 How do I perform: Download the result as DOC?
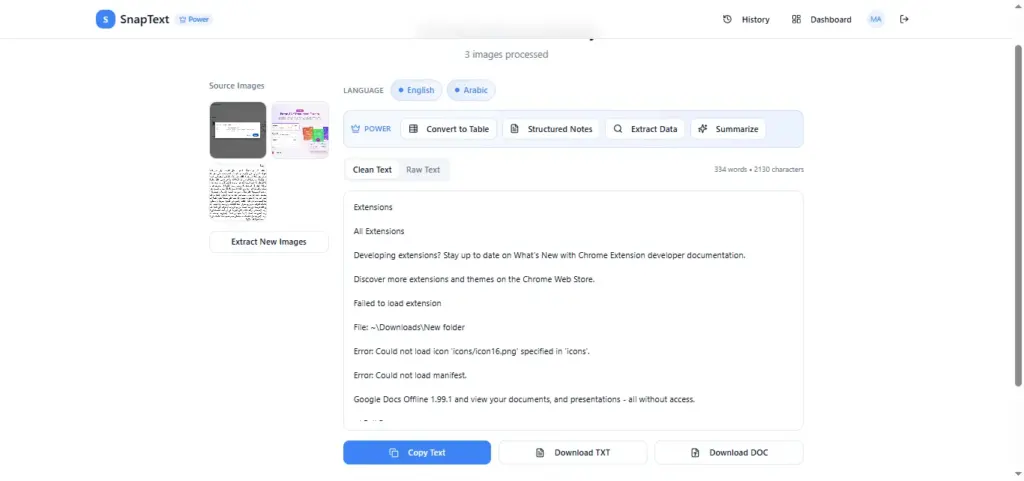pos(729,453)
